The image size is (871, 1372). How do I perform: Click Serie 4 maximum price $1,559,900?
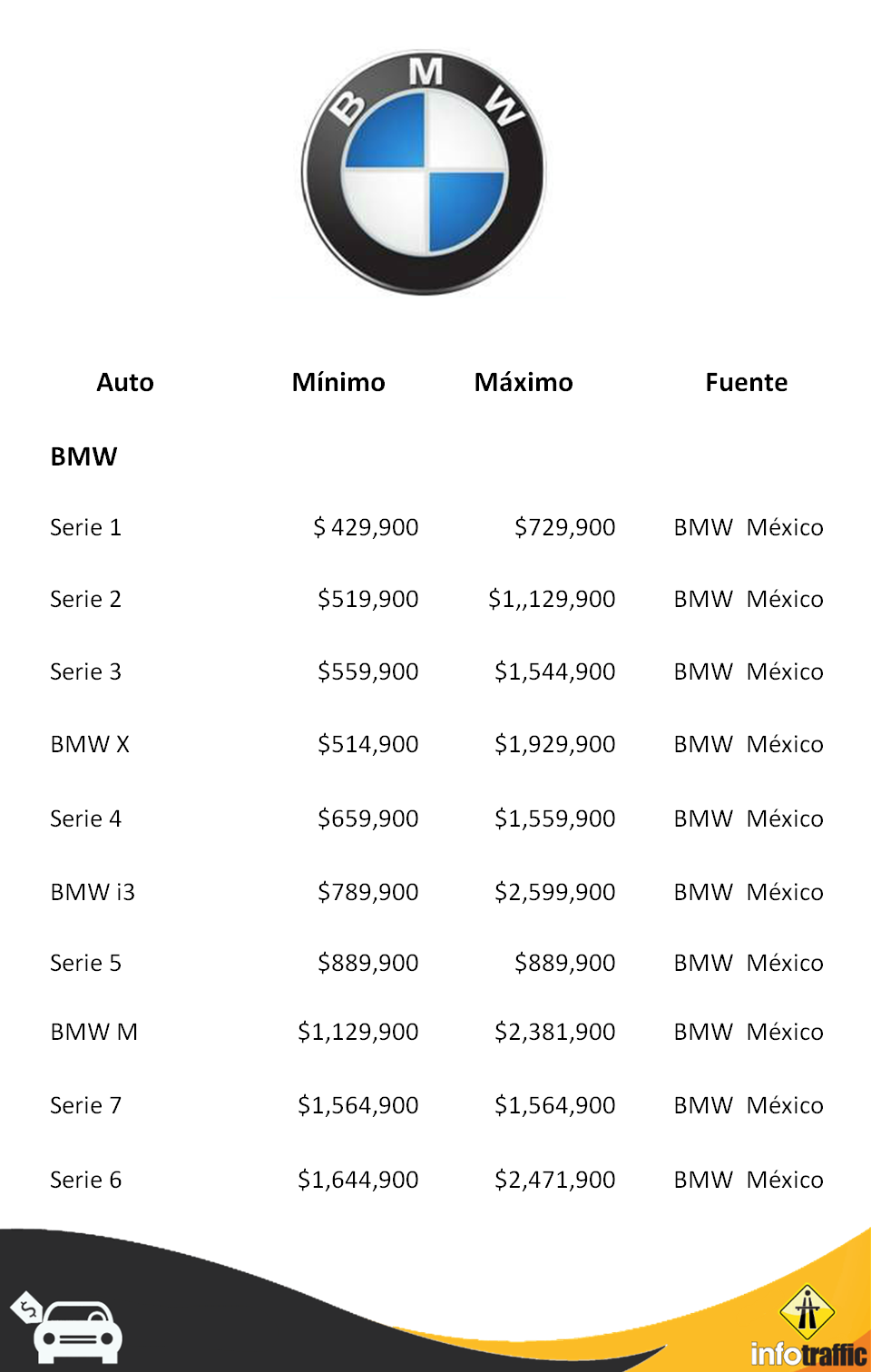coord(554,818)
